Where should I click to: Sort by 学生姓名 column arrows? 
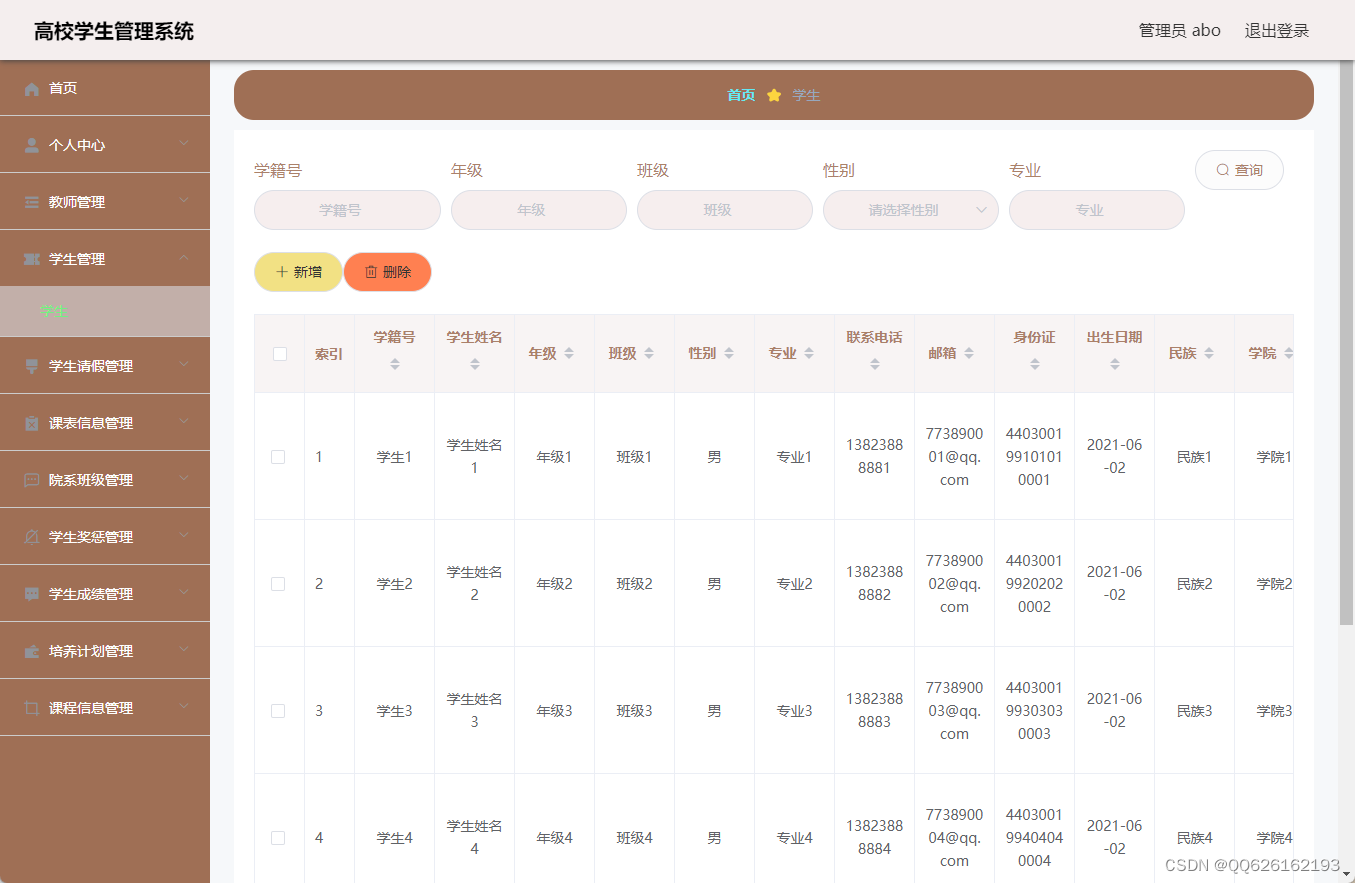coord(475,364)
